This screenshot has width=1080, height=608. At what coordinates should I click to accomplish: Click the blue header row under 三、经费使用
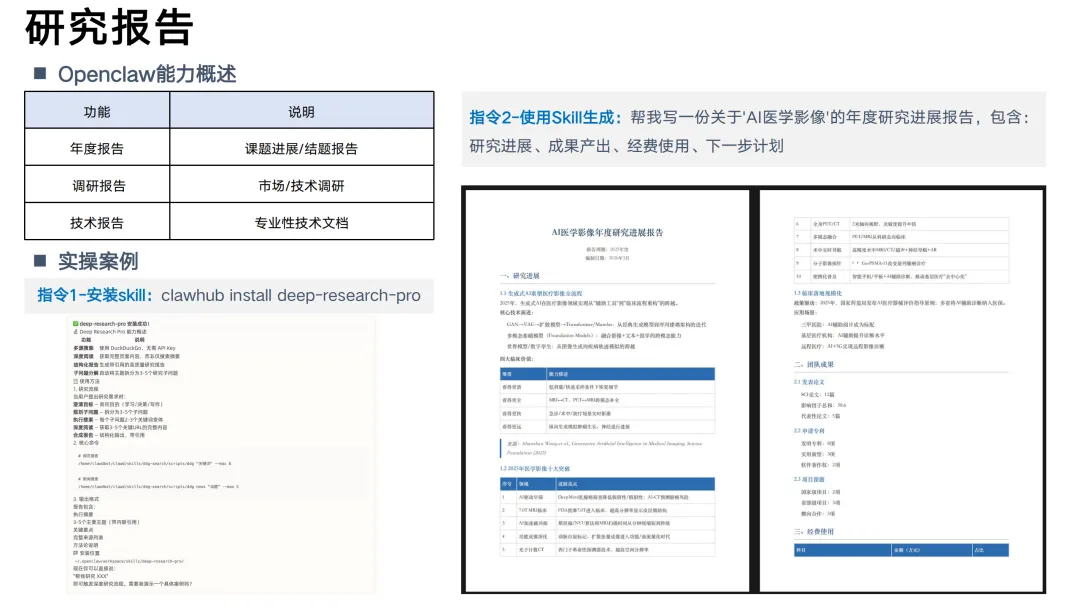(x=901, y=550)
